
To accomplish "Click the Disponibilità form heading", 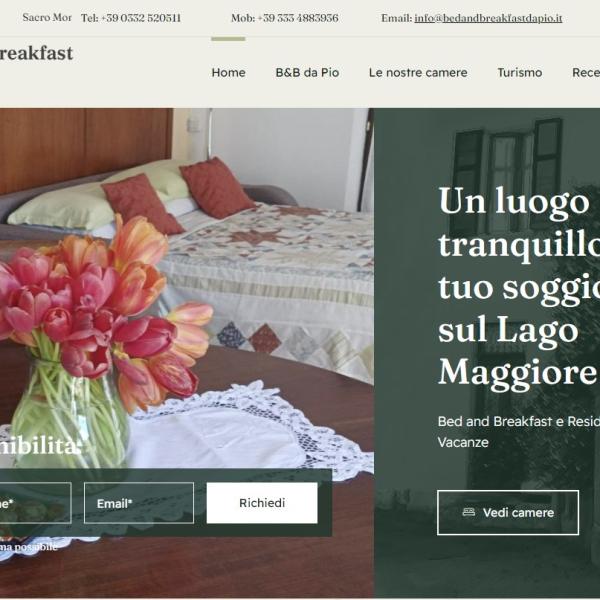I will (40, 447).
